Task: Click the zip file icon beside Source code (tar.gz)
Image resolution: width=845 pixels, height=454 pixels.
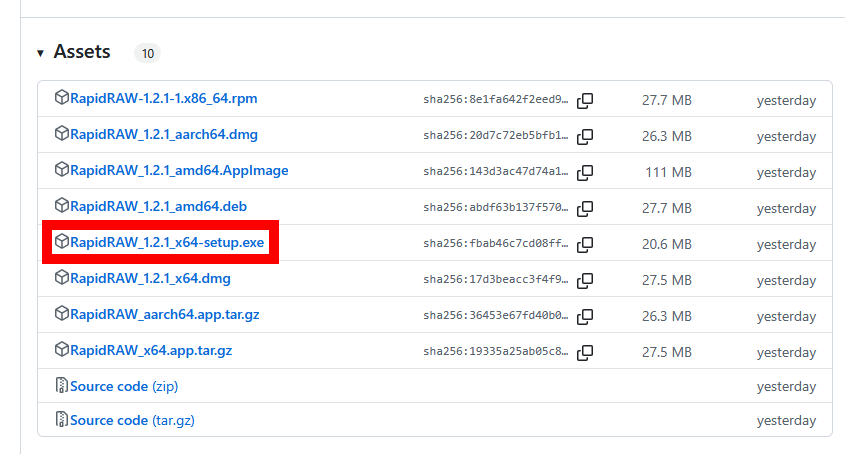Action: (61, 419)
